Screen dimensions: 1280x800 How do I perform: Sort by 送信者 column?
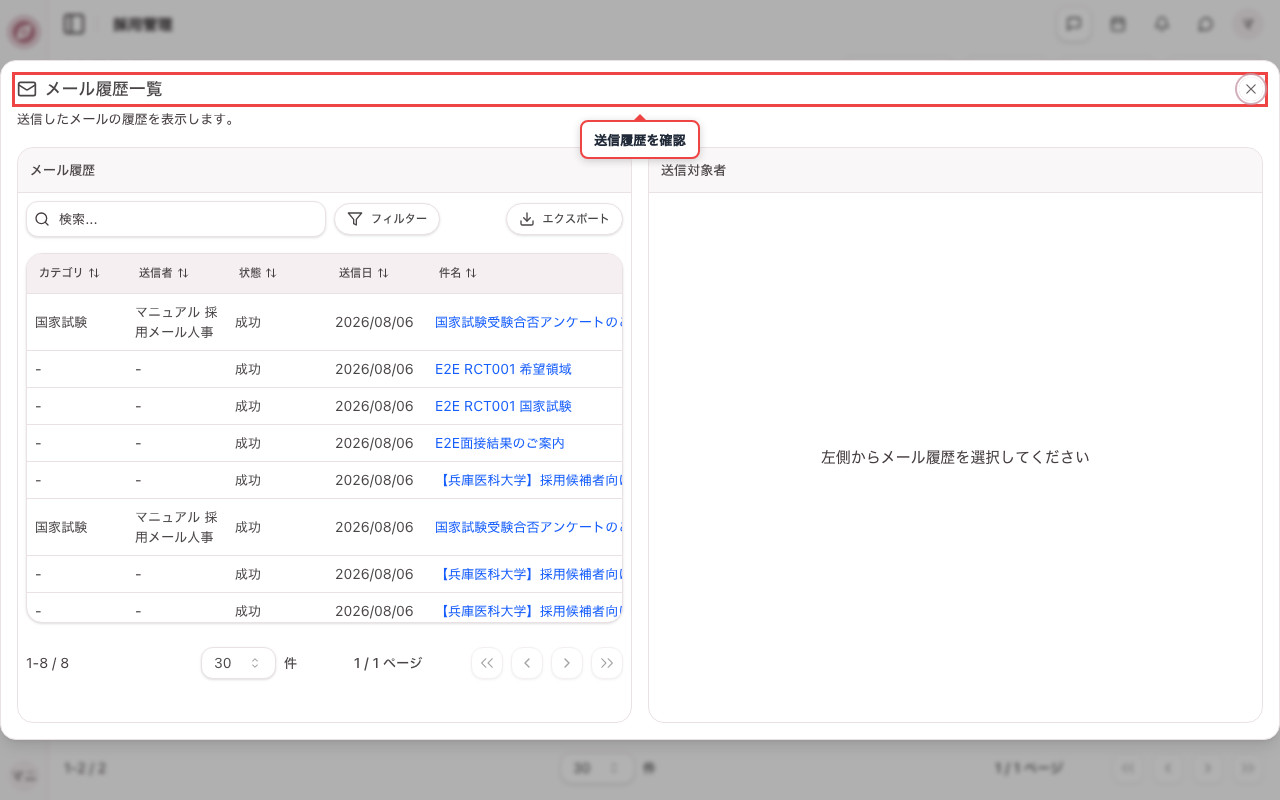coord(164,272)
